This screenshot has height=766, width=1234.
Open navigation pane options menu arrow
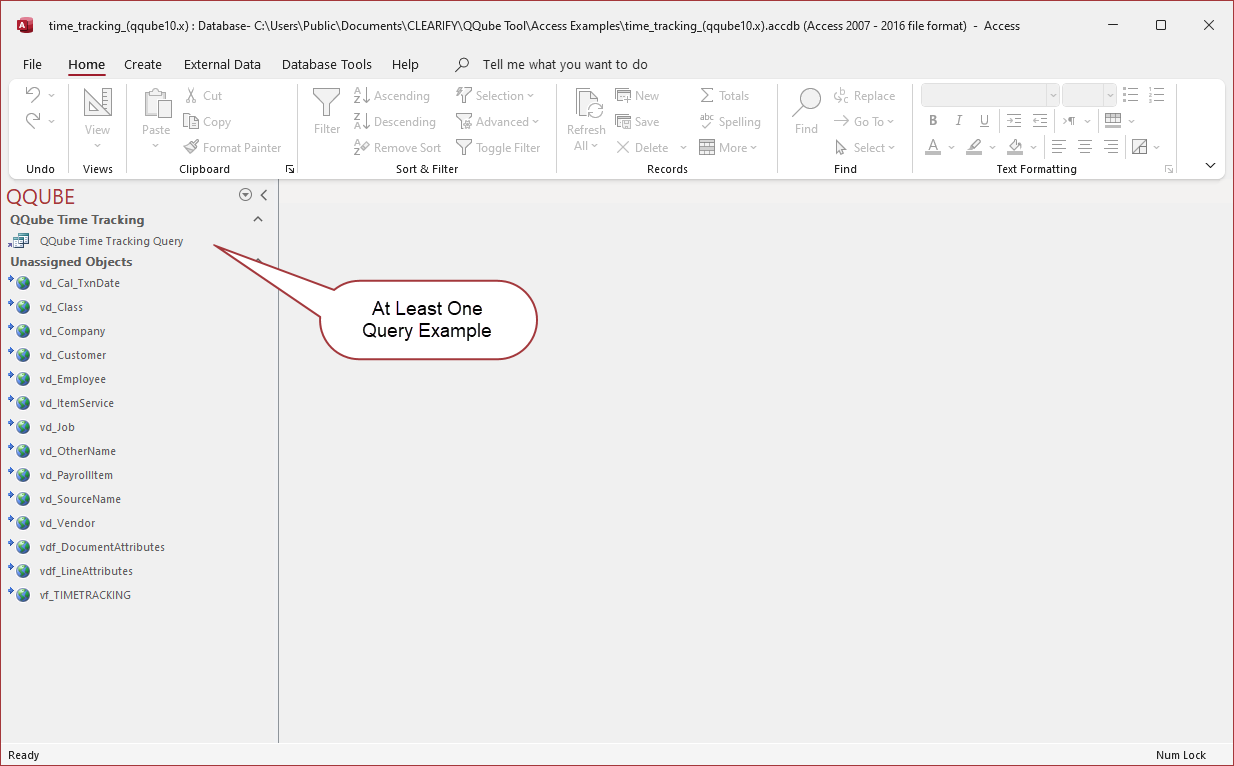click(245, 196)
